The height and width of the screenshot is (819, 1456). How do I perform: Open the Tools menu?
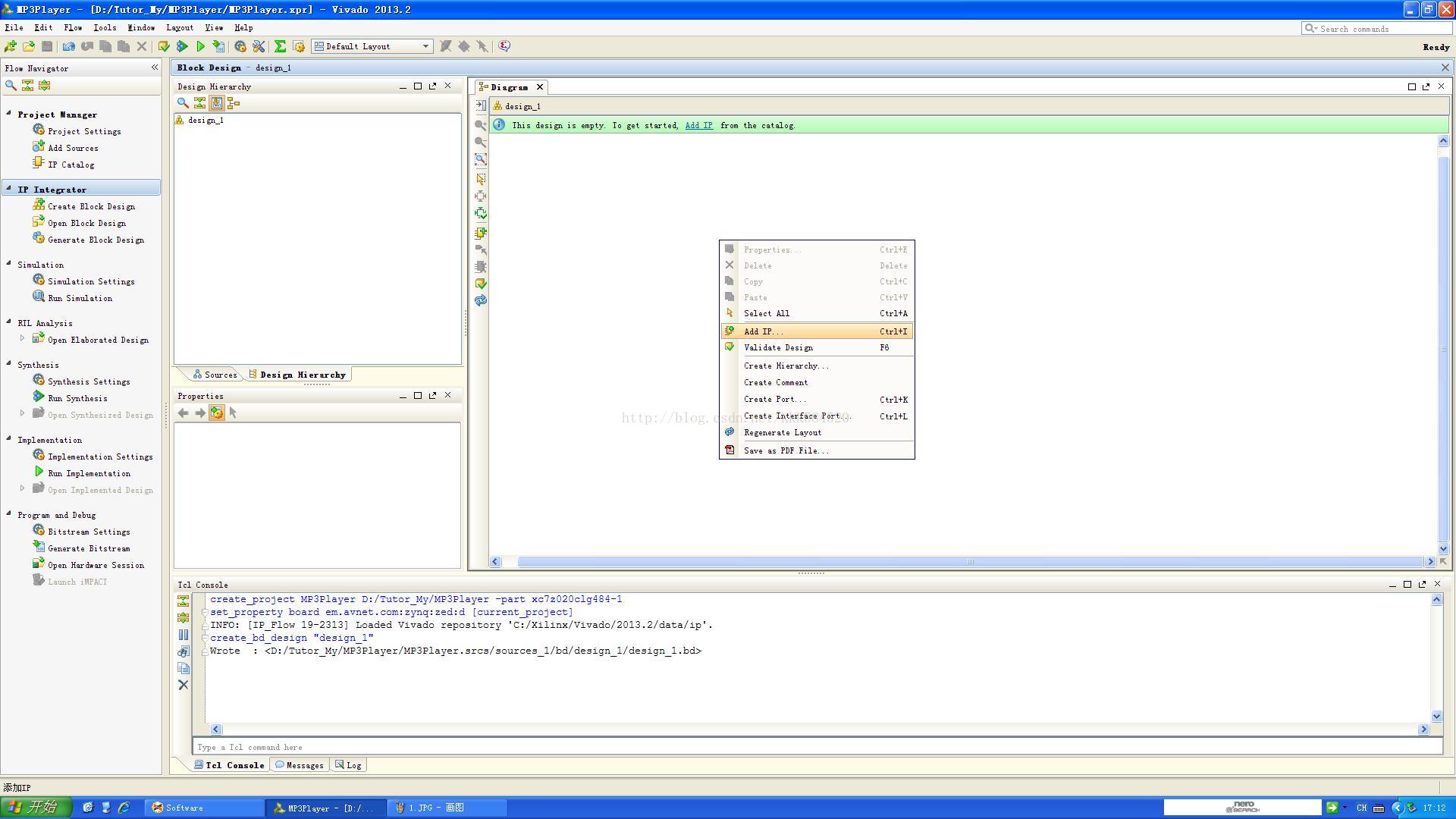[105, 27]
